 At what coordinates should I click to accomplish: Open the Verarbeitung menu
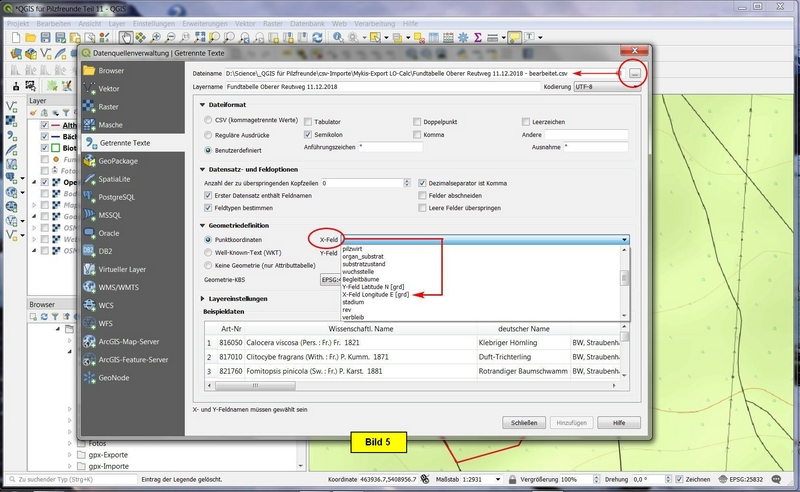(372, 20)
